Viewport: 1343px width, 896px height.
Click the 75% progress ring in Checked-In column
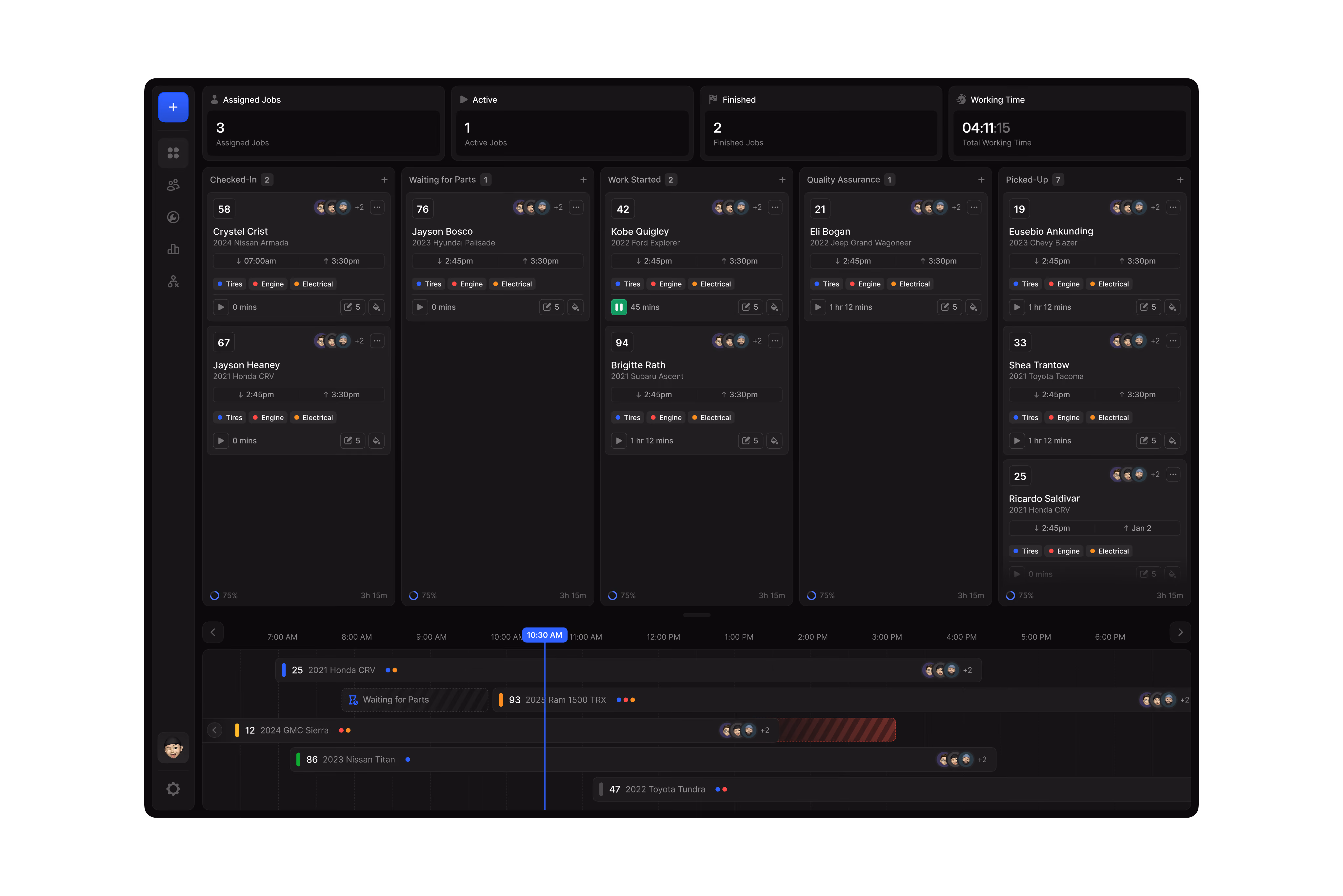coord(214,595)
